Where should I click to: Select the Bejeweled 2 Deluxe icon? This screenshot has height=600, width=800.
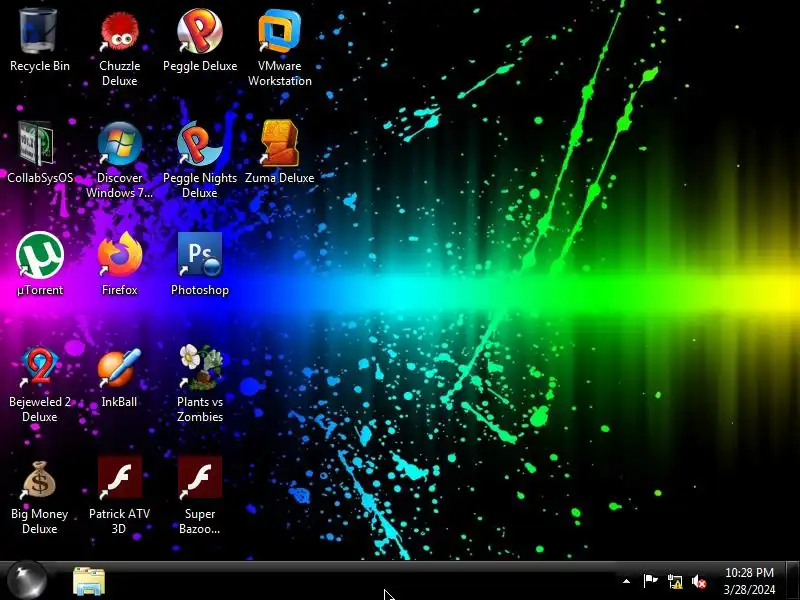(39, 384)
